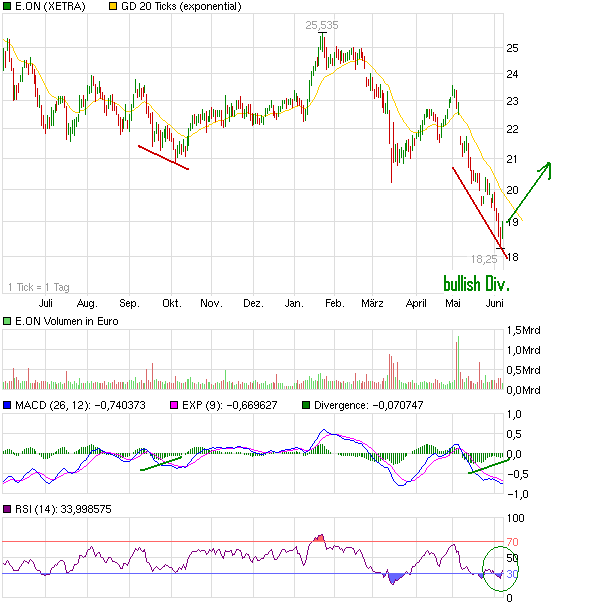Image resolution: width=605 pixels, height=603 pixels.
Task: Click the Divergence: -0,070747 value
Action: click(x=368, y=405)
